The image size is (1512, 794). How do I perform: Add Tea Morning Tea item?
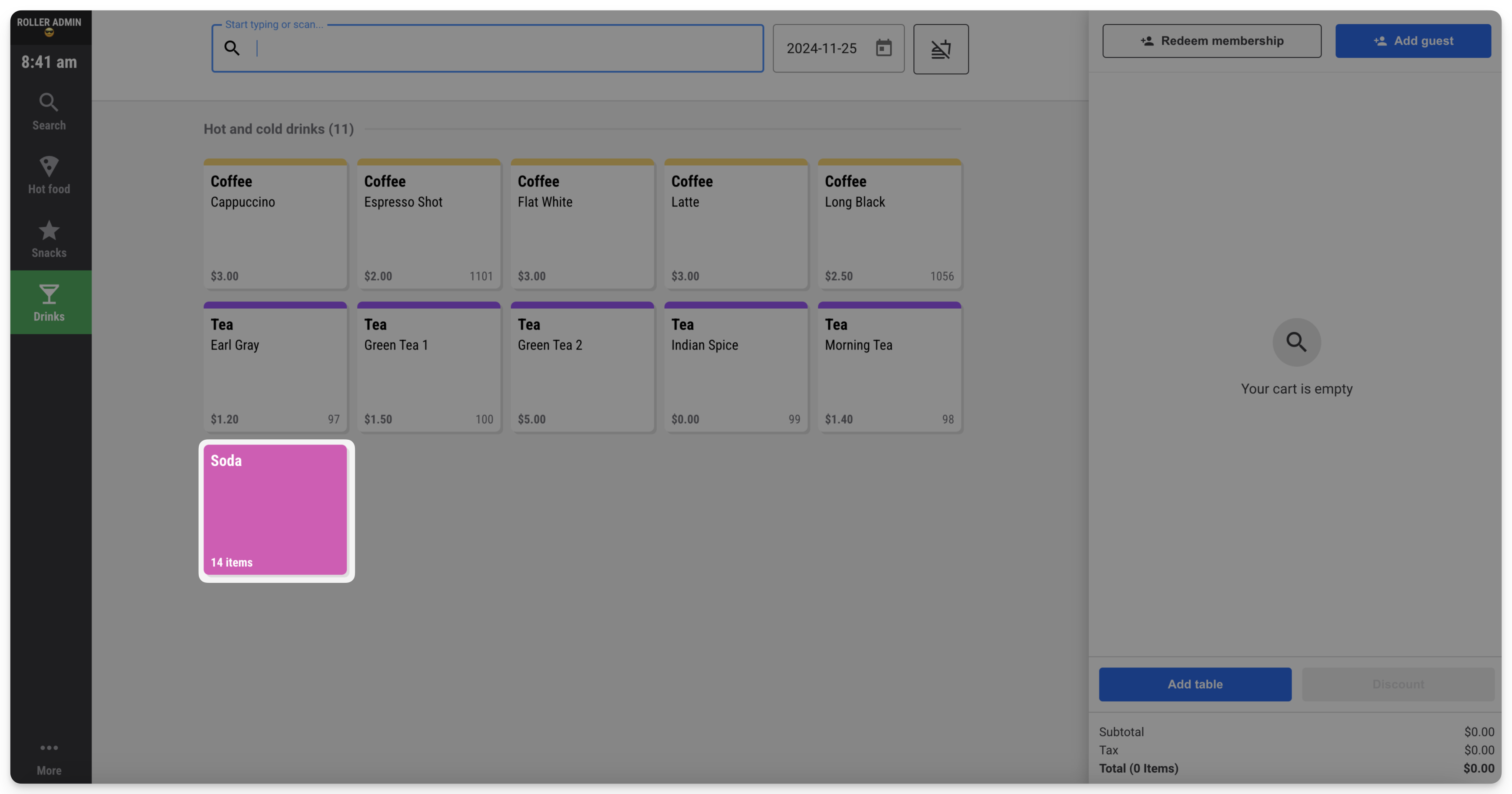[889, 367]
